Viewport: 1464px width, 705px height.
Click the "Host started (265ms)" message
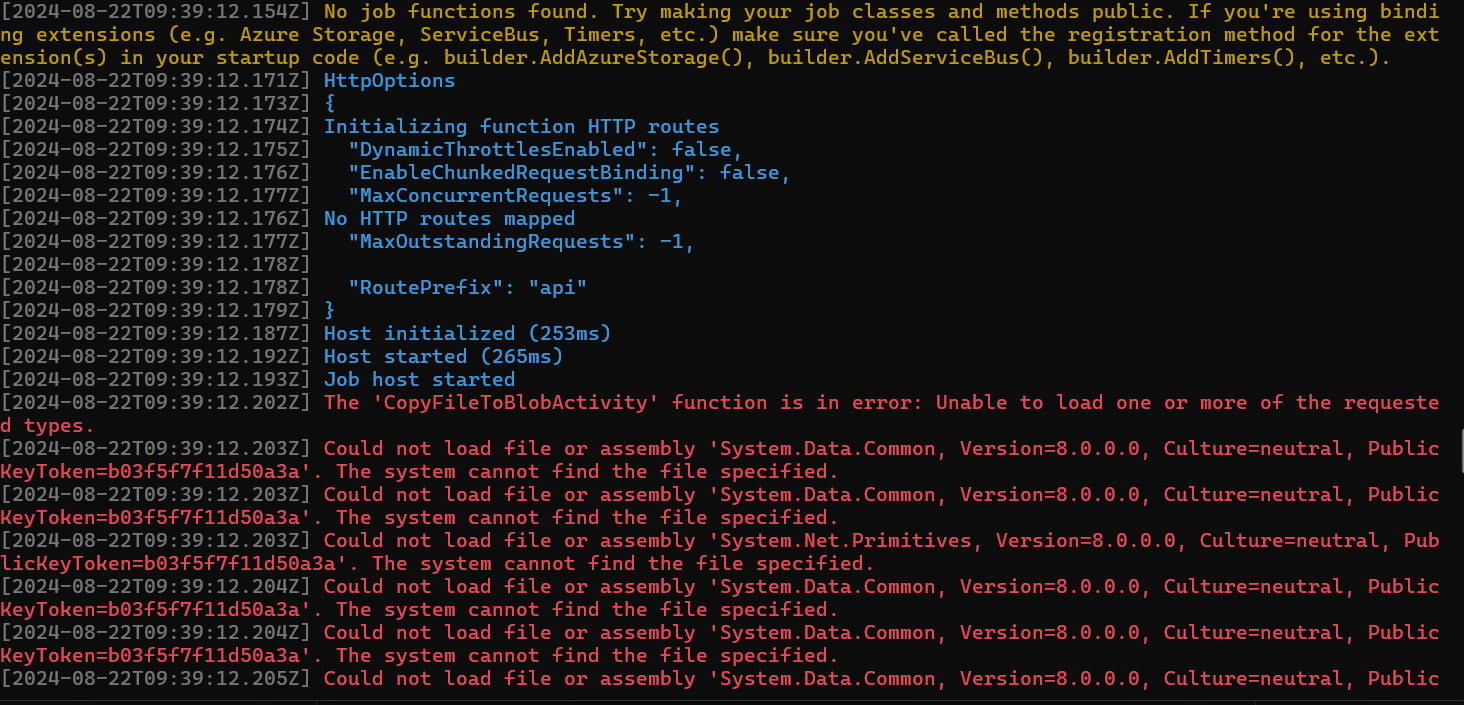click(443, 356)
